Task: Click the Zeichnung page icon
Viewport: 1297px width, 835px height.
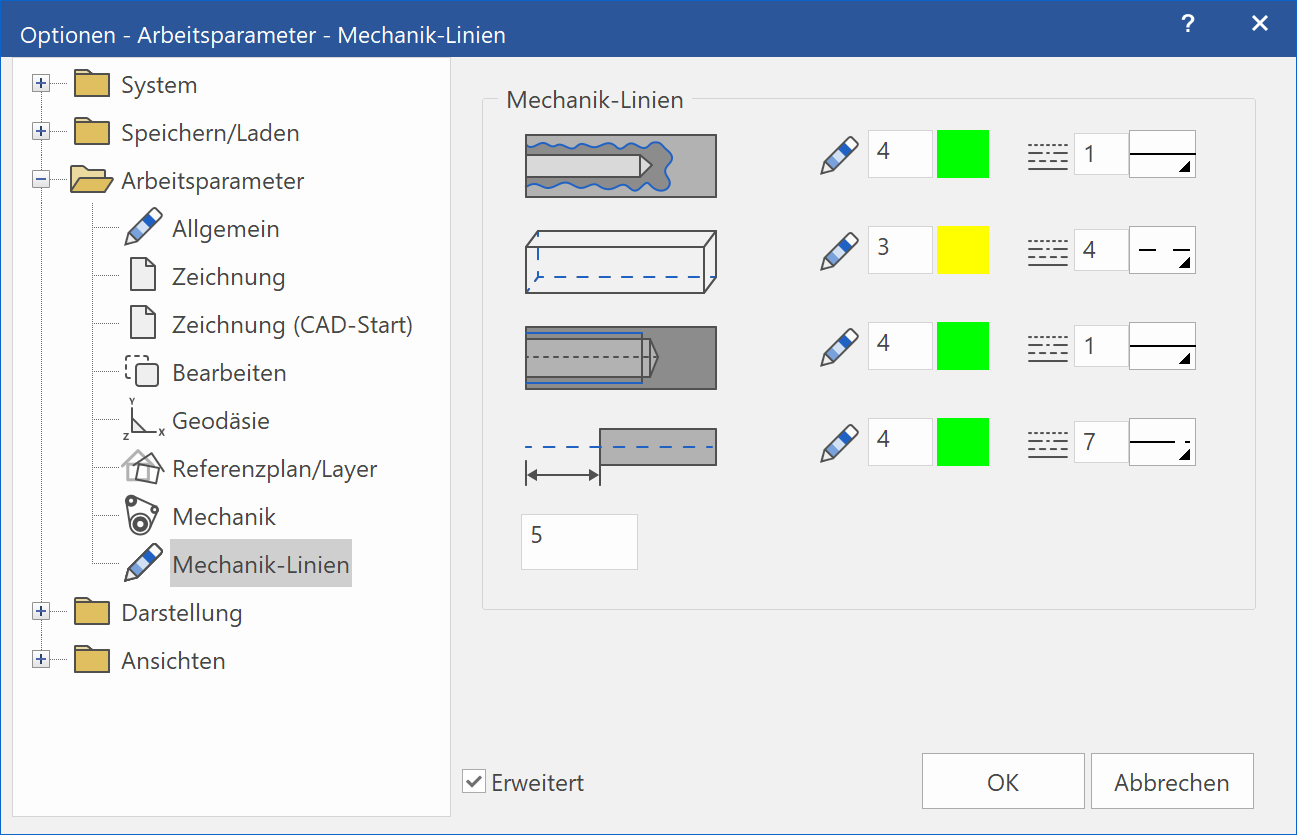Action: point(144,276)
